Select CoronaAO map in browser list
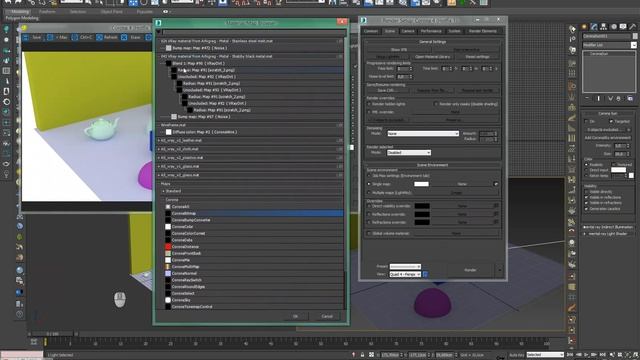640x360 pixels. [254, 207]
